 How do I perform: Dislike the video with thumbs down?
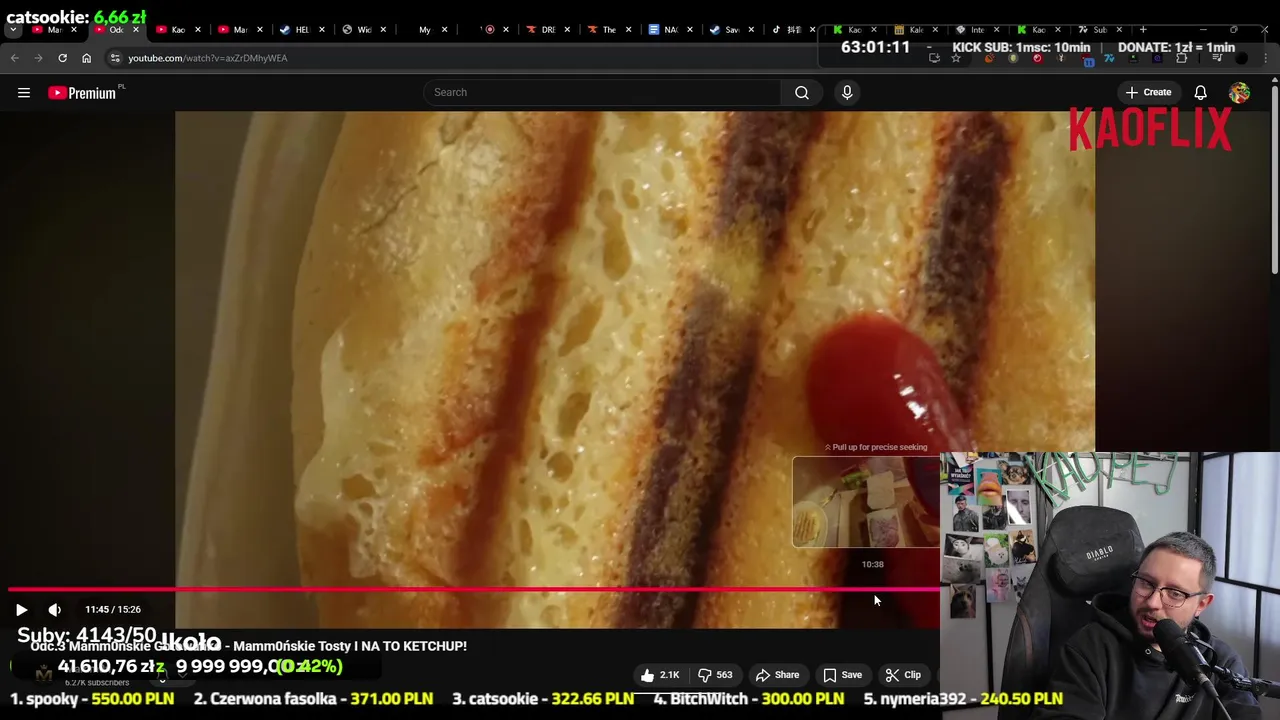click(715, 675)
